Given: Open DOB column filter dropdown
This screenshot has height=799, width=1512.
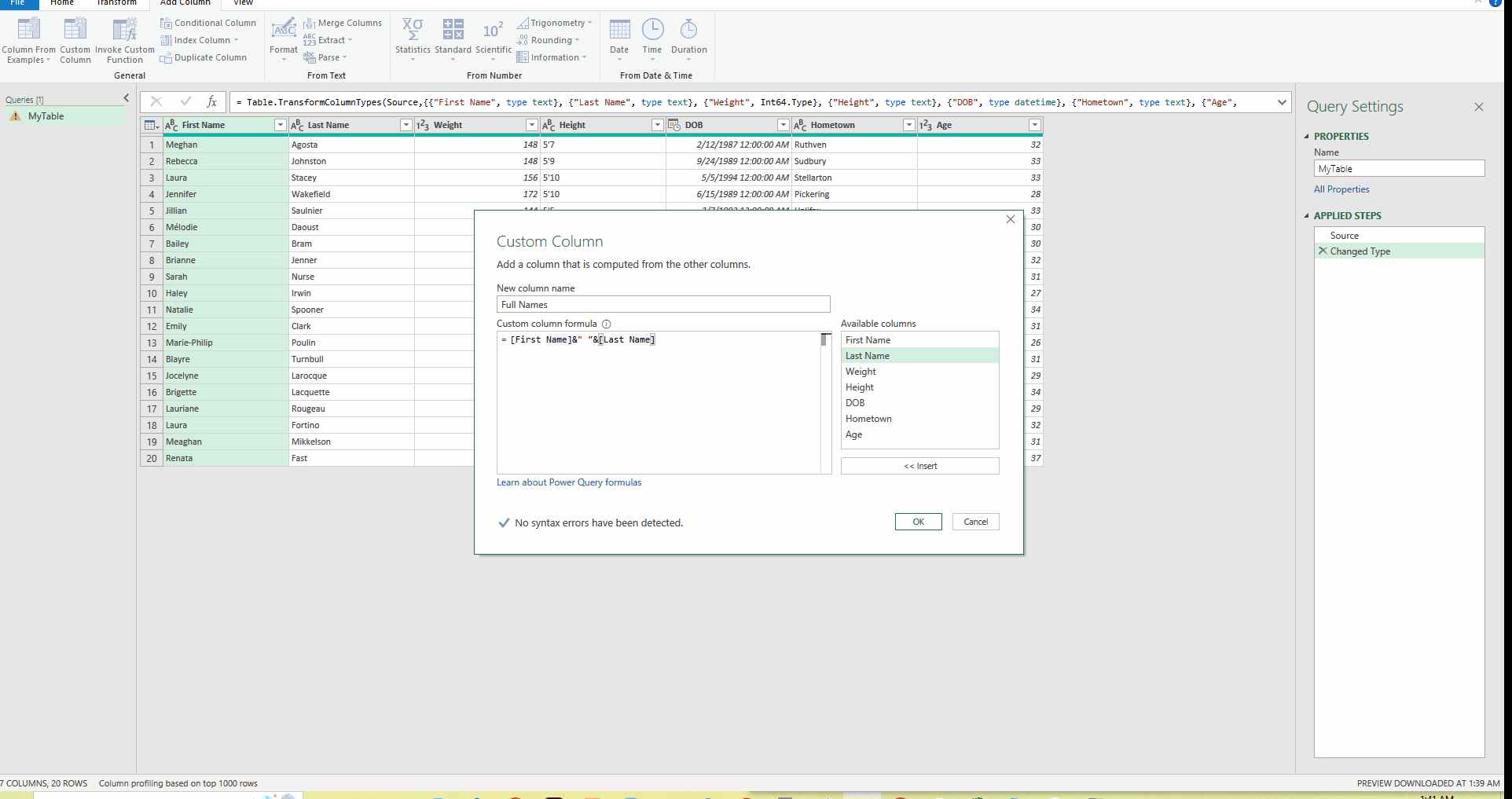Looking at the screenshot, I should pyautogui.click(x=783, y=125).
